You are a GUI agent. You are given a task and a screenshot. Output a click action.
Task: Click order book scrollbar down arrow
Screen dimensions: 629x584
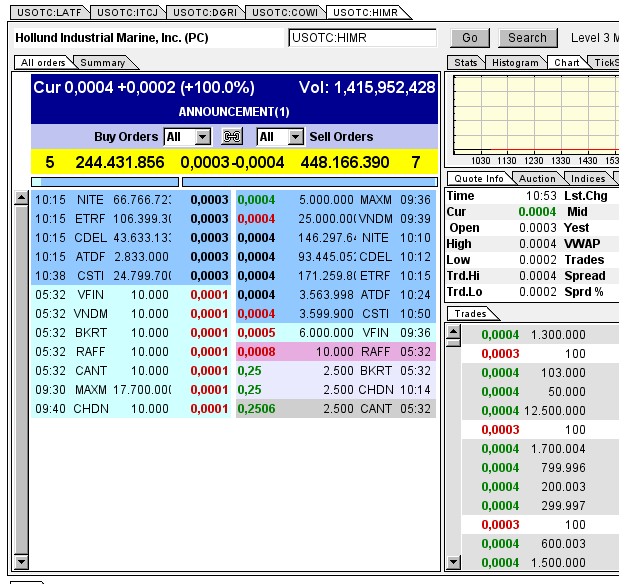click(x=21, y=562)
